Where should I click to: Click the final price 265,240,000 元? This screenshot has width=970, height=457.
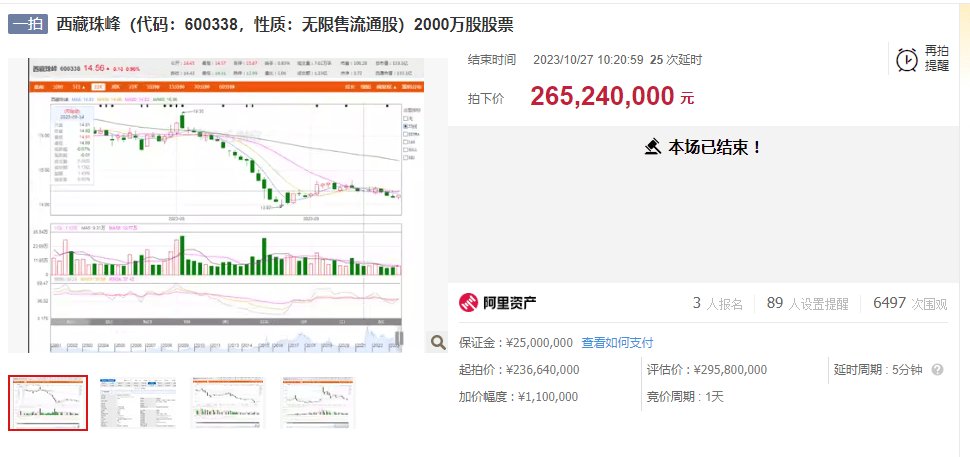click(612, 96)
